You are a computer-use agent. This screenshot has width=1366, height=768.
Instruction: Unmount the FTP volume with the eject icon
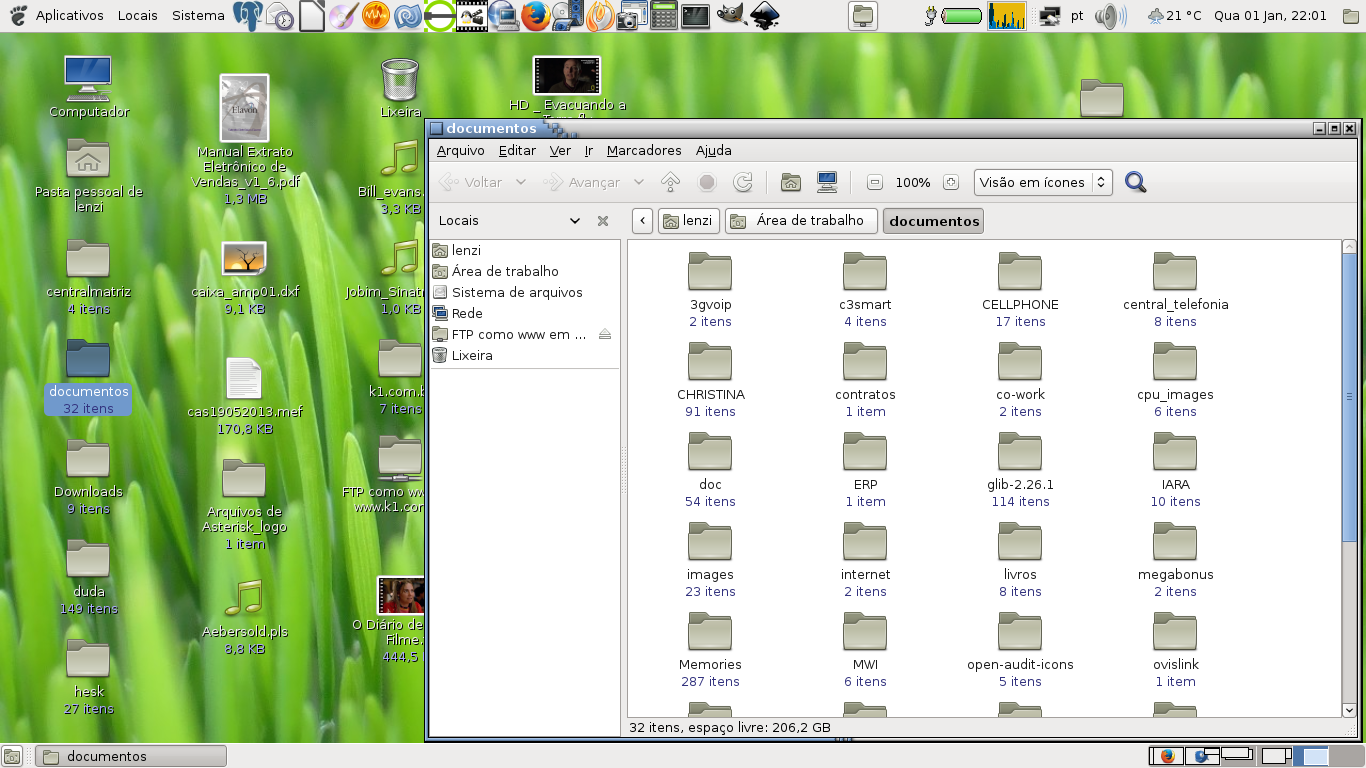604,334
